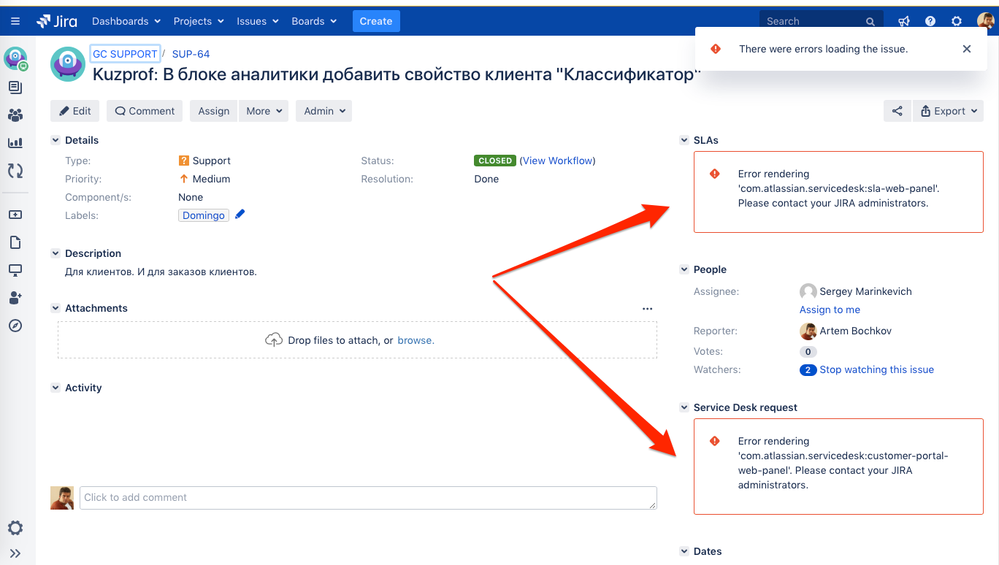The image size is (999, 565).
Task: Click the share issue icon
Action: (897, 111)
